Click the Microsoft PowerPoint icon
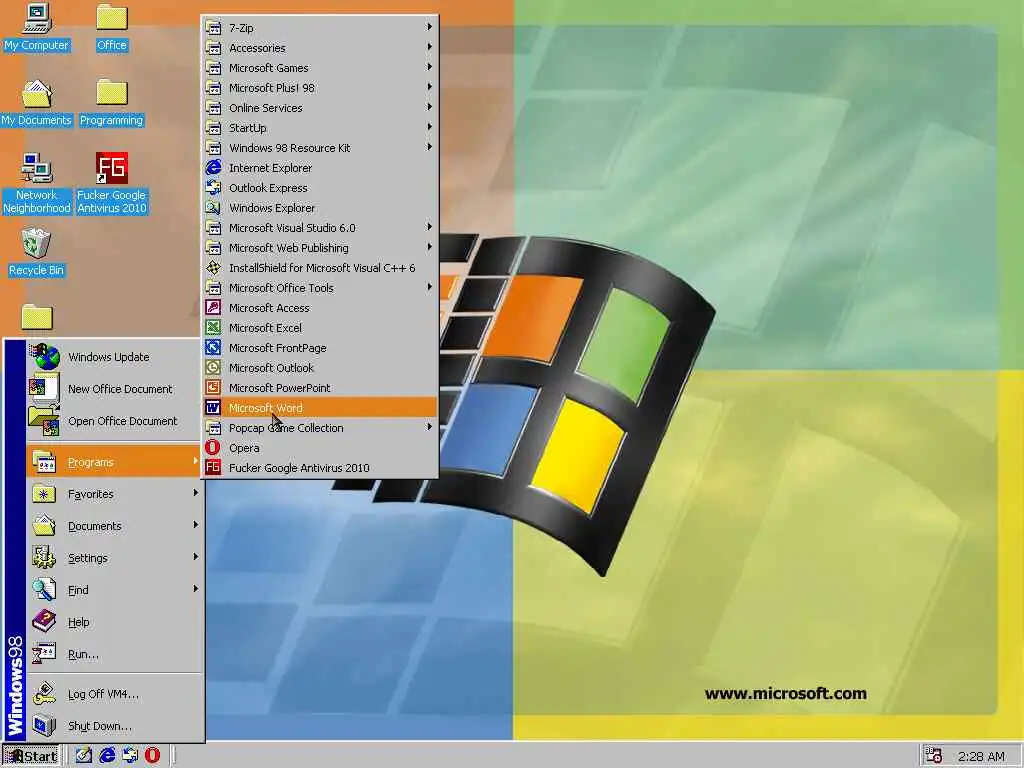 [x=213, y=388]
